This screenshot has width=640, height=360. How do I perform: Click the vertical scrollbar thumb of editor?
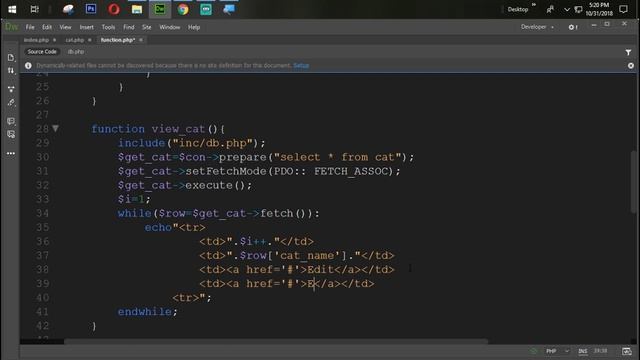click(x=633, y=181)
